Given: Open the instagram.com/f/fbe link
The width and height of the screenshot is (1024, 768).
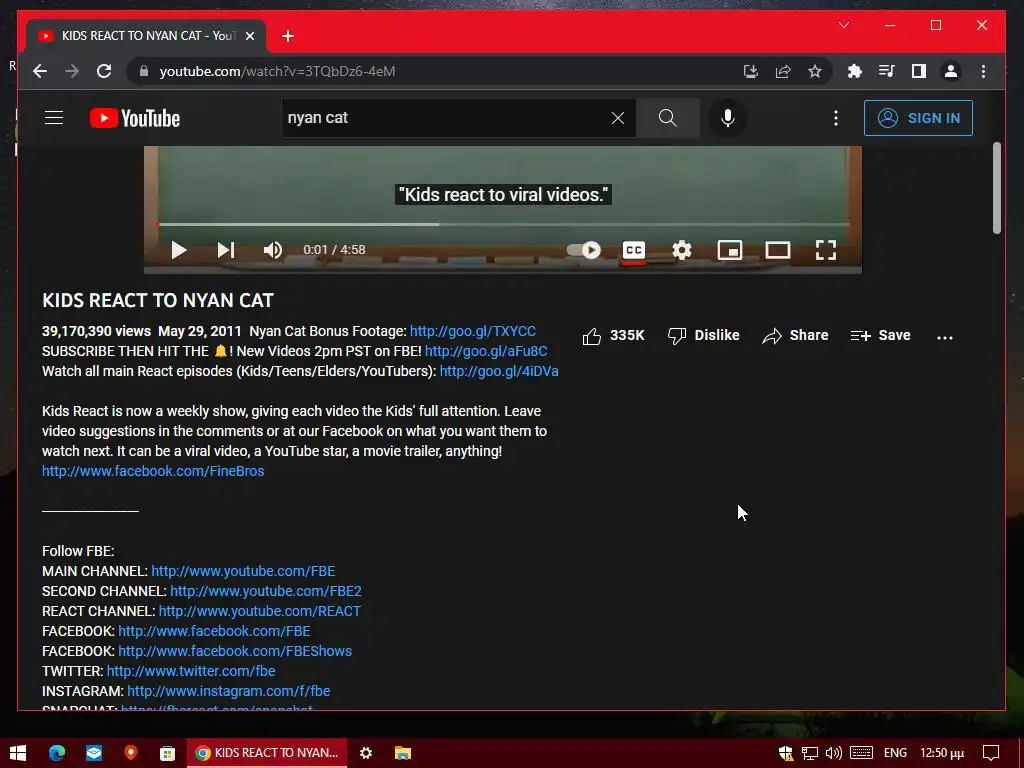Looking at the screenshot, I should [229, 691].
